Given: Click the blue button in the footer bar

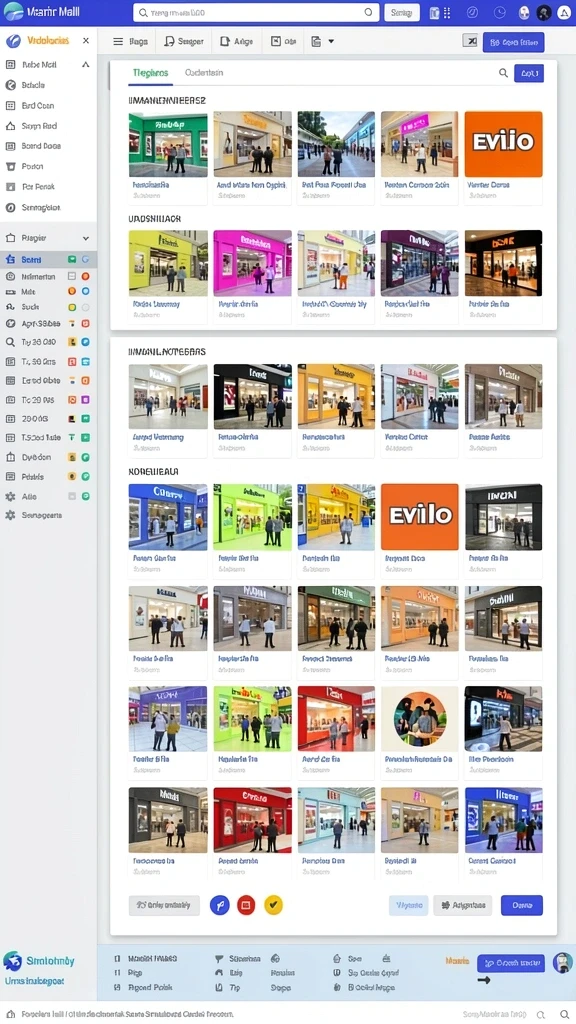Looking at the screenshot, I should (x=511, y=963).
